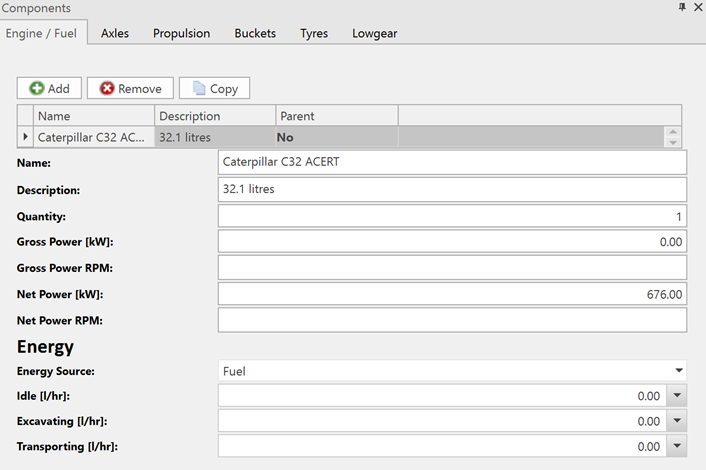Click the Excavating [l/hr] value field
706x470 pixels.
pyautogui.click(x=442, y=421)
